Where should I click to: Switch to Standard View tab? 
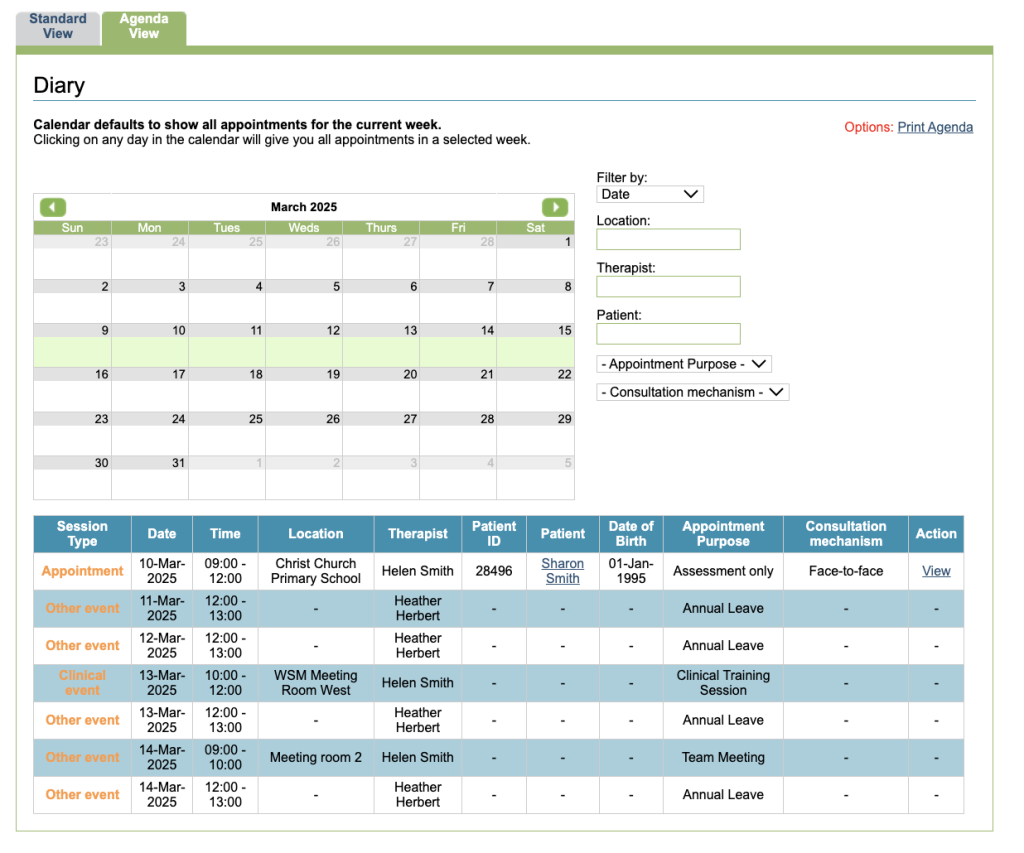pyautogui.click(x=58, y=26)
